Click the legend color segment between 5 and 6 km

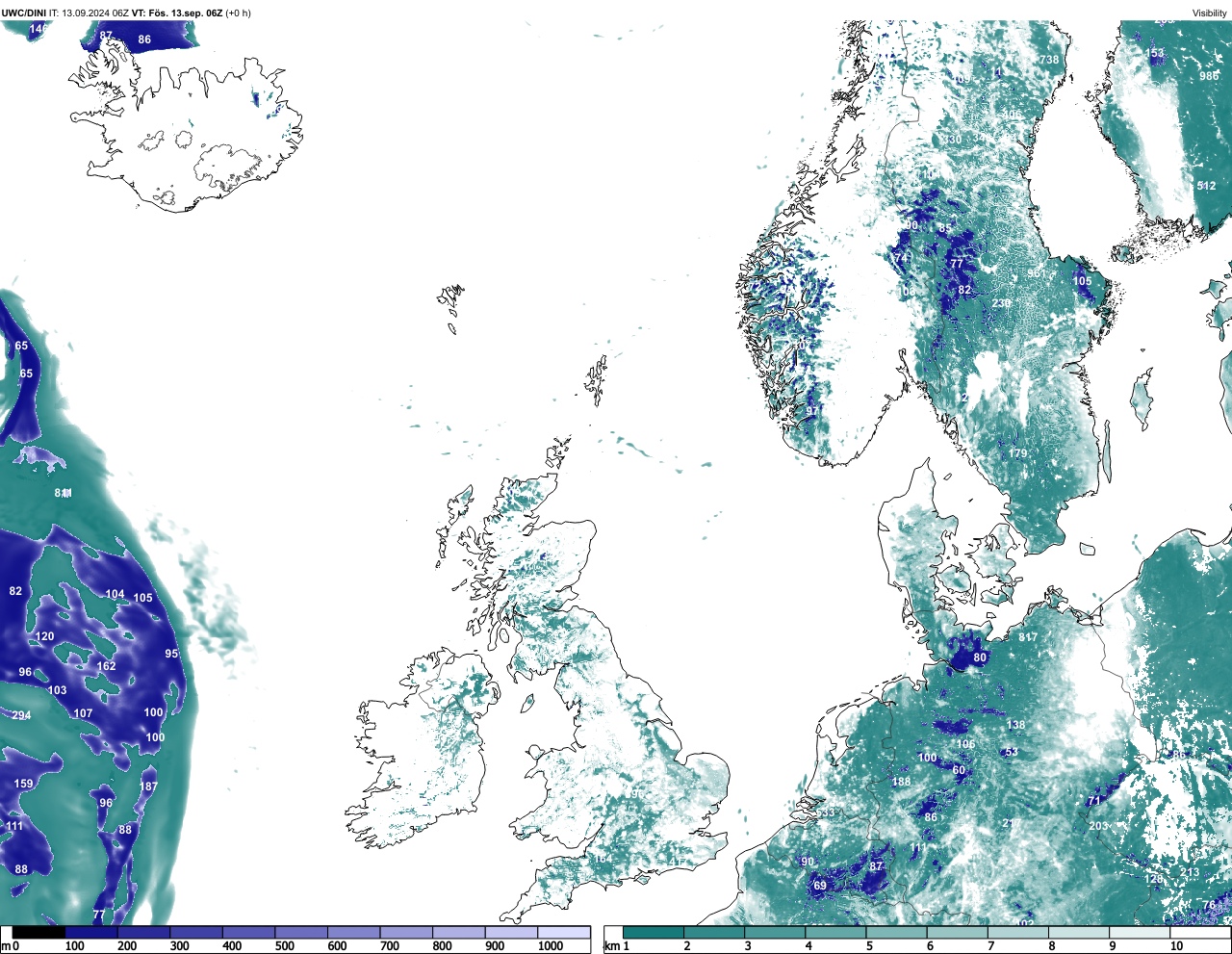[894, 932]
